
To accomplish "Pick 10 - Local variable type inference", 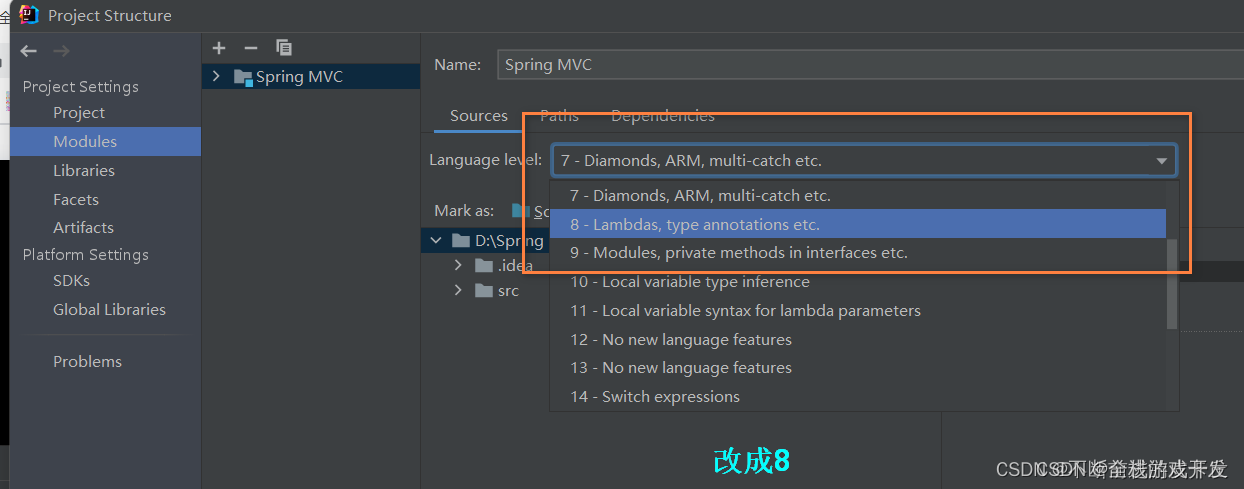I will (x=858, y=282).
